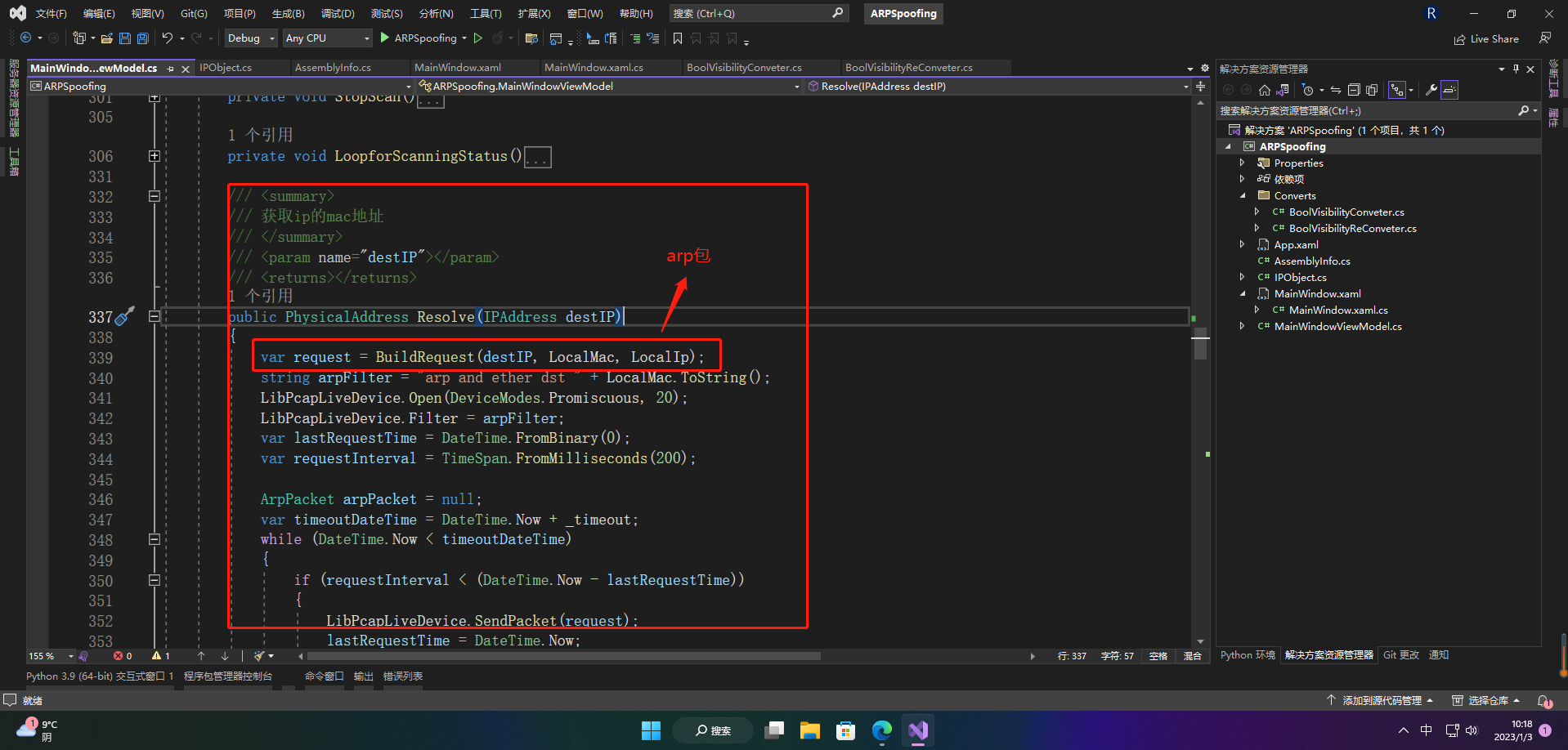Click the show all files icon
Screen dimensions: 1568x750
[x=1372, y=90]
